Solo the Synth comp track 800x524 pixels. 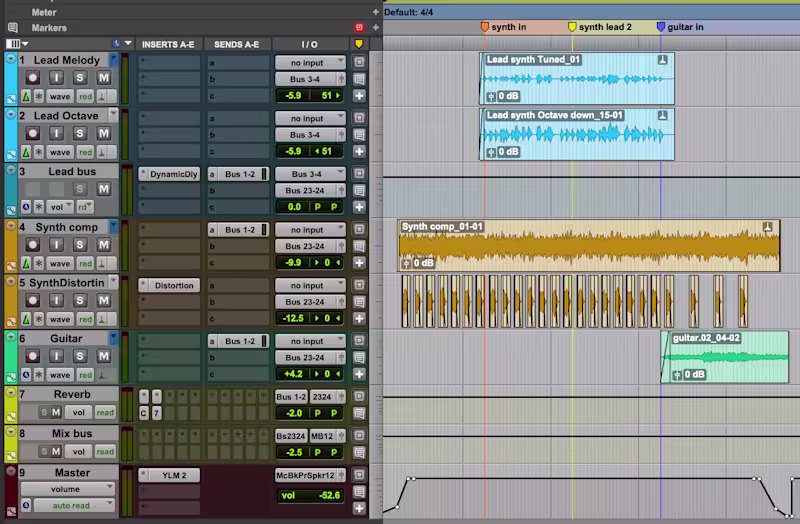[x=80, y=245]
